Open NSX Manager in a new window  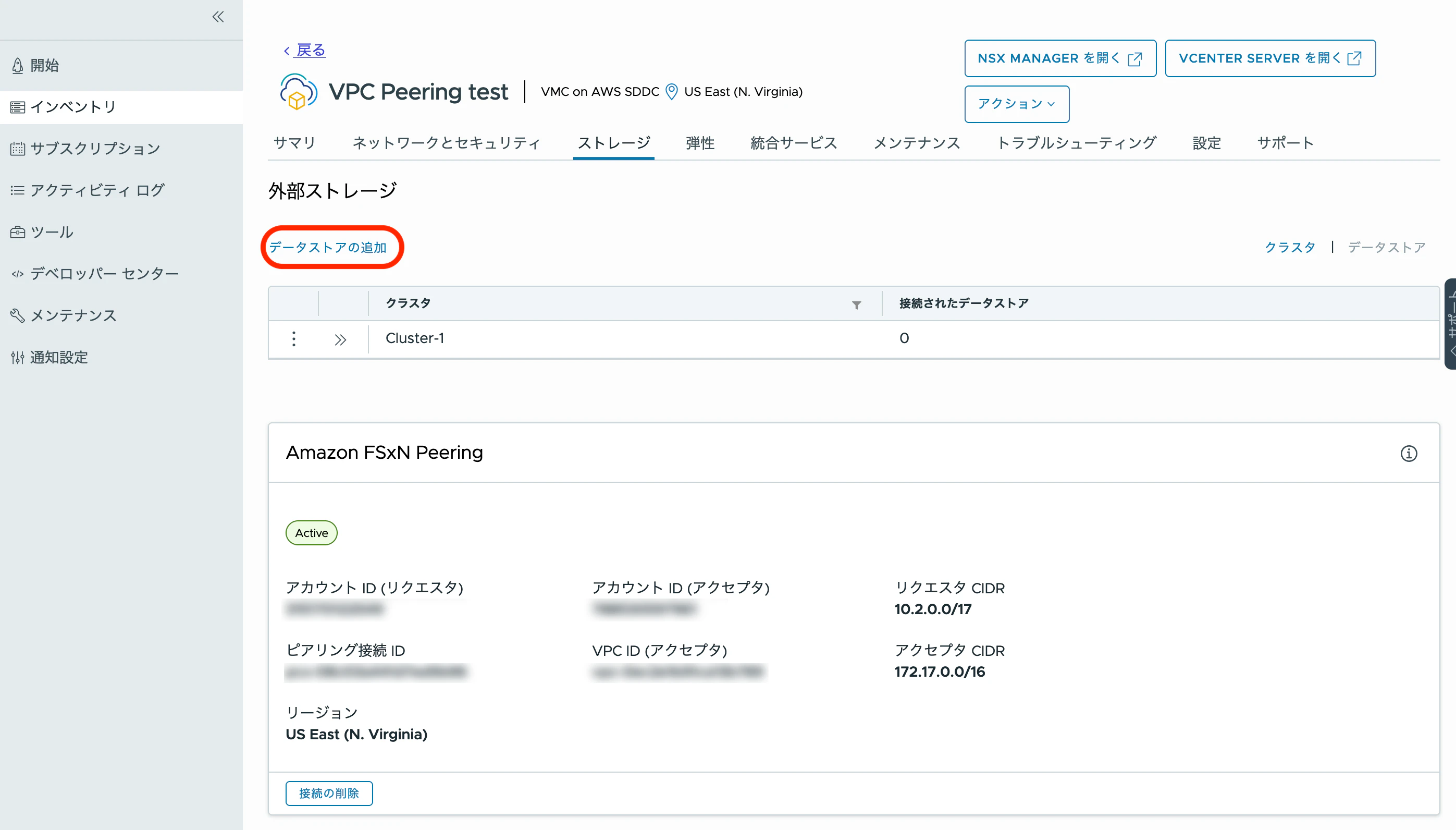pos(1059,58)
